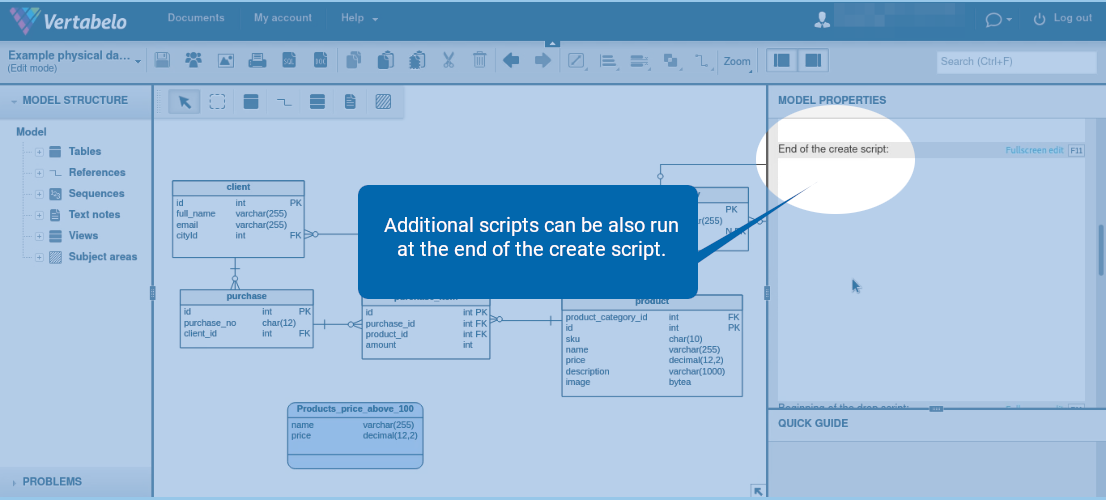Expand the Text notes tree node
1106x500 pixels.
pyautogui.click(x=40, y=215)
